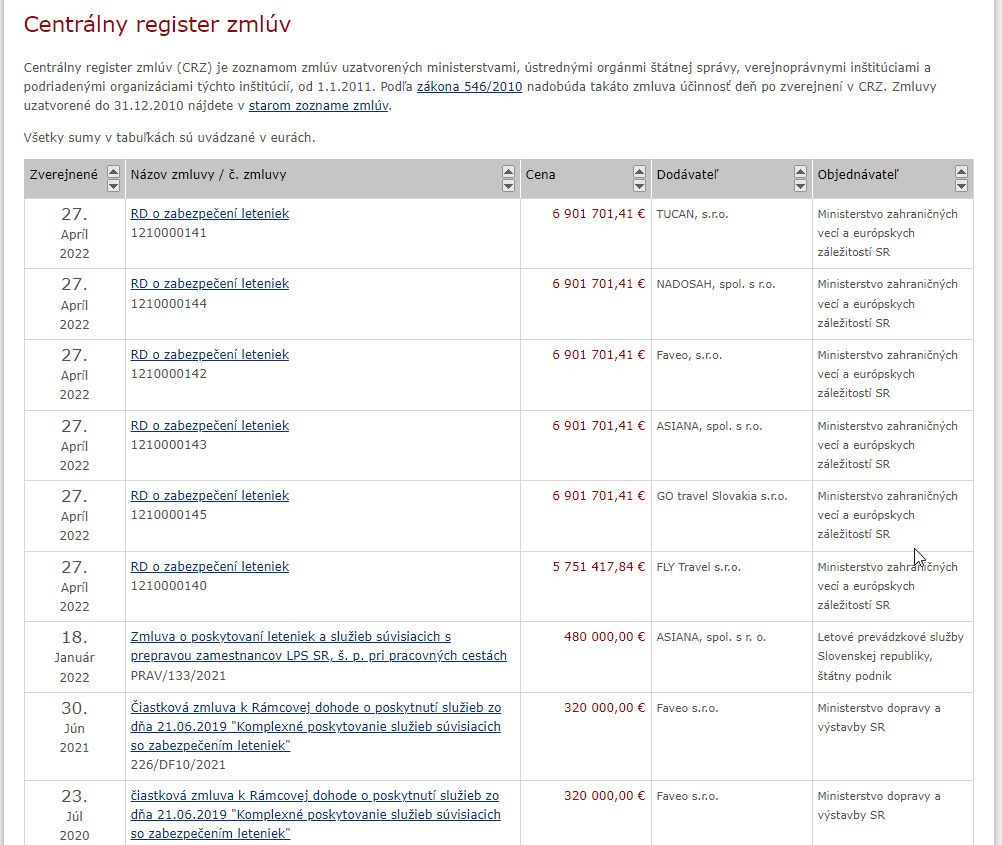Open RD o zabezpečení leteniek contract 1210000142
Screen dimensions: 1002x845
(210, 354)
